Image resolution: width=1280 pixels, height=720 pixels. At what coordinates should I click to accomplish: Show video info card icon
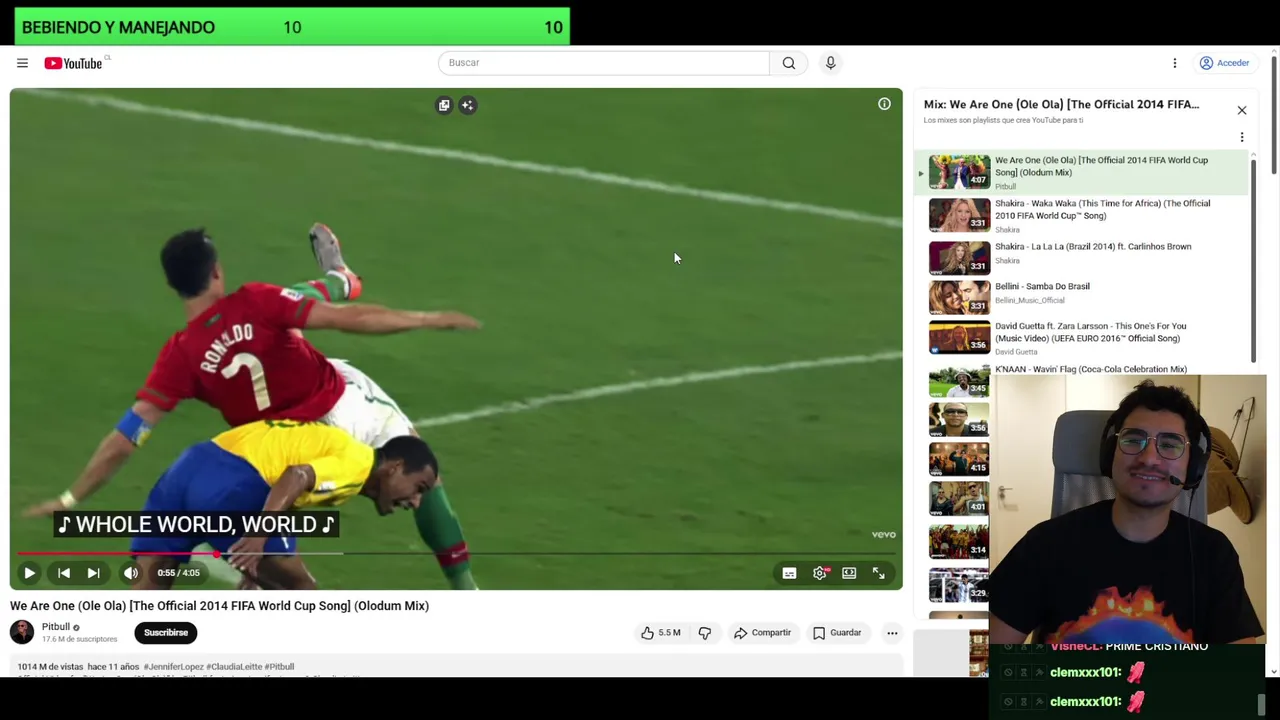884,104
